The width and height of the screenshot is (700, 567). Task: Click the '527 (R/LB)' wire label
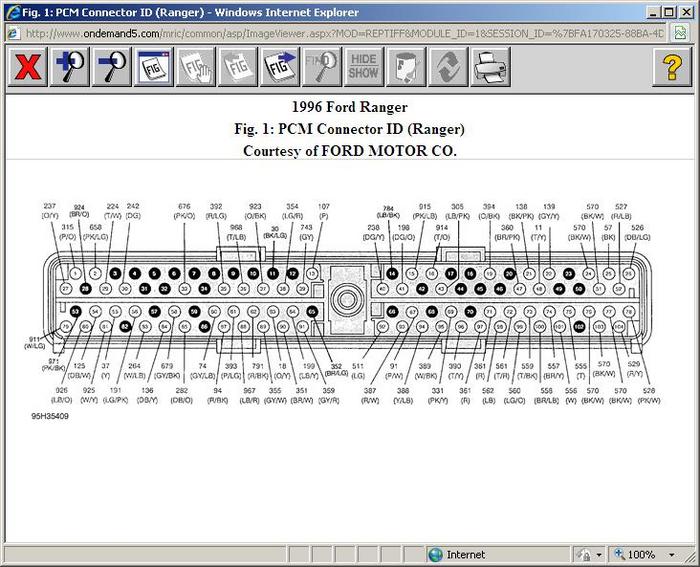point(621,211)
